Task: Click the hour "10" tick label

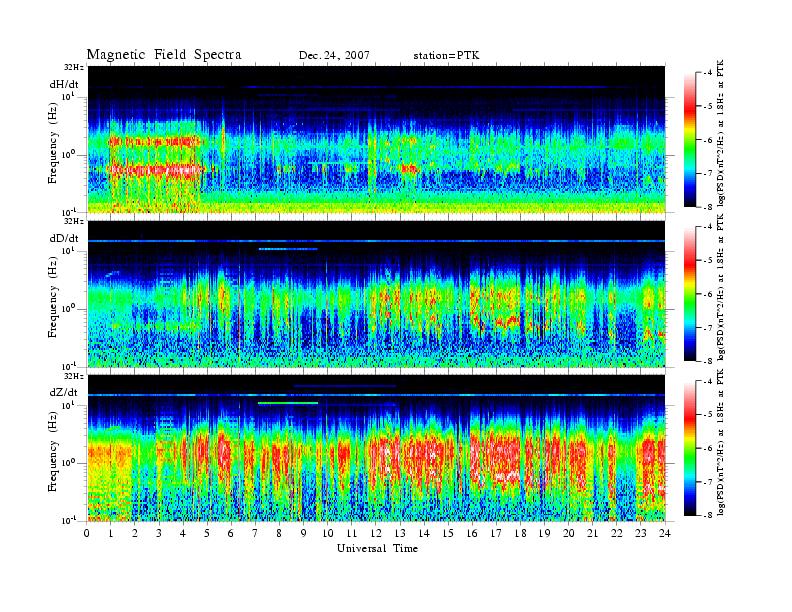Action: click(327, 533)
